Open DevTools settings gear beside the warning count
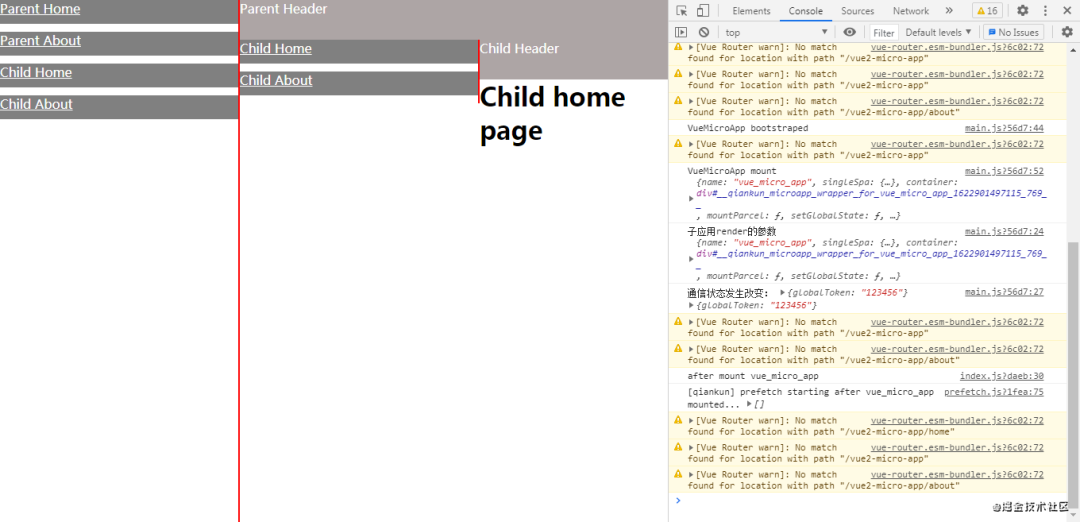The image size is (1080, 522). (1023, 10)
